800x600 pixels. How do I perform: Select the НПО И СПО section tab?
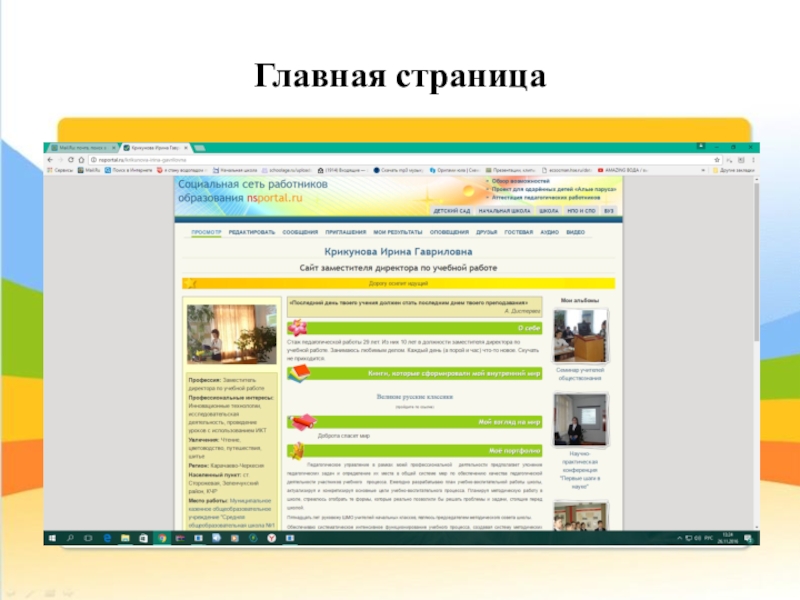(x=581, y=211)
